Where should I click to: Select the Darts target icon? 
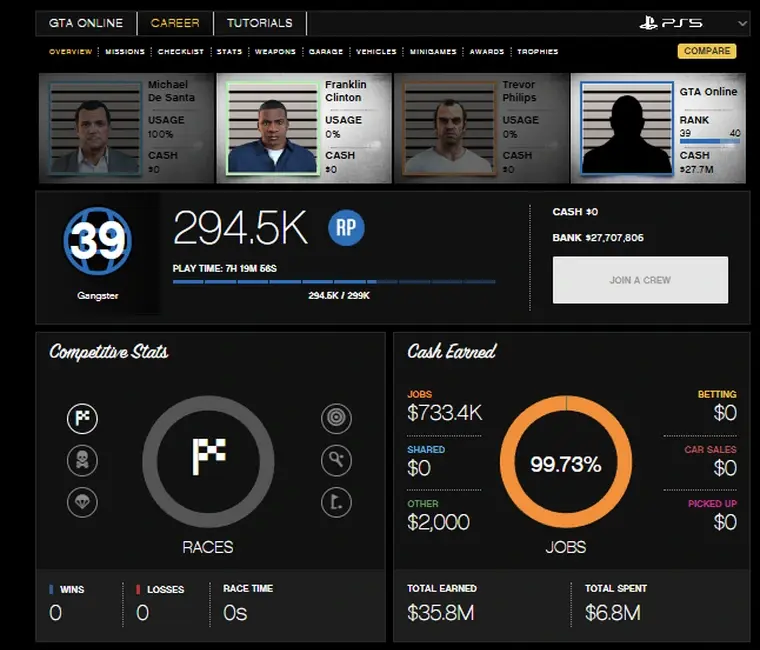point(336,418)
